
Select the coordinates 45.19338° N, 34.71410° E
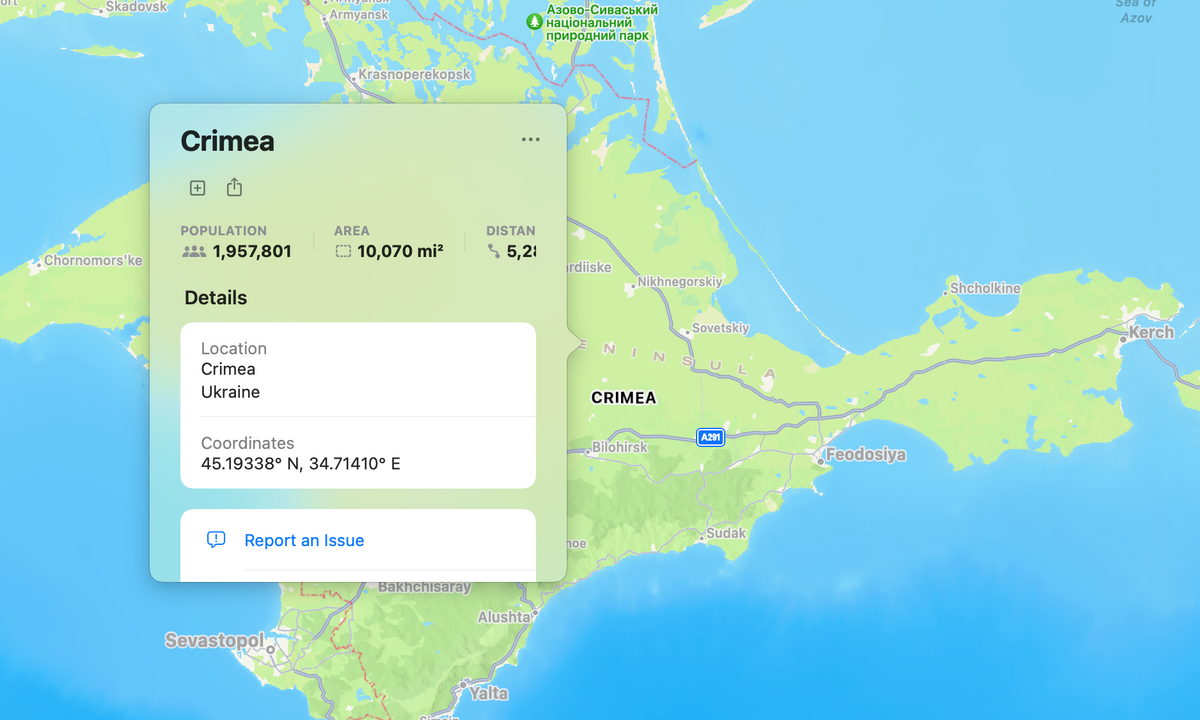point(301,463)
